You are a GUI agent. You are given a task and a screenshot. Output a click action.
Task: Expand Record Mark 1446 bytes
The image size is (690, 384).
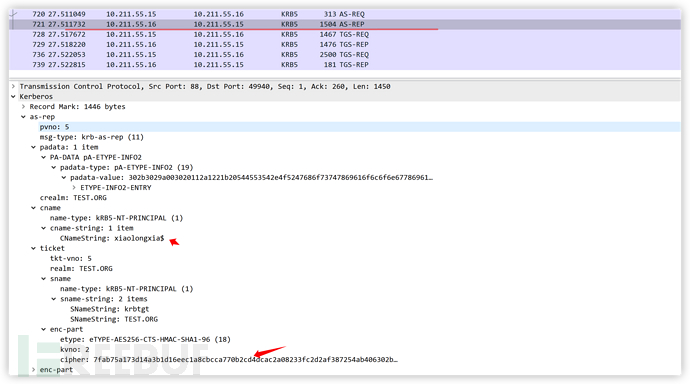point(23,106)
